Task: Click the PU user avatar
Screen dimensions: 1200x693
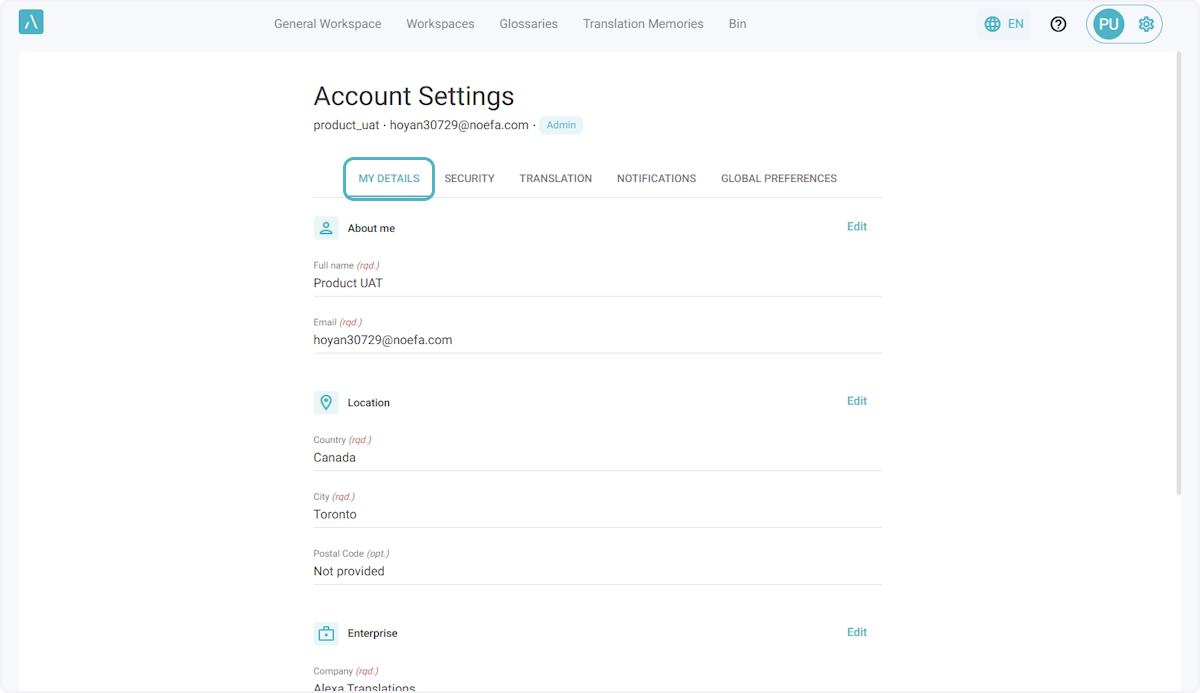Action: [x=1108, y=24]
